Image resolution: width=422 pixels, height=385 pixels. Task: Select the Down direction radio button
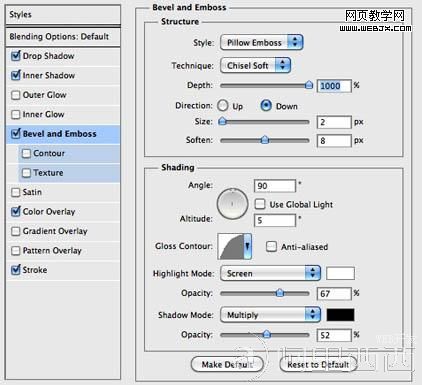click(x=266, y=106)
